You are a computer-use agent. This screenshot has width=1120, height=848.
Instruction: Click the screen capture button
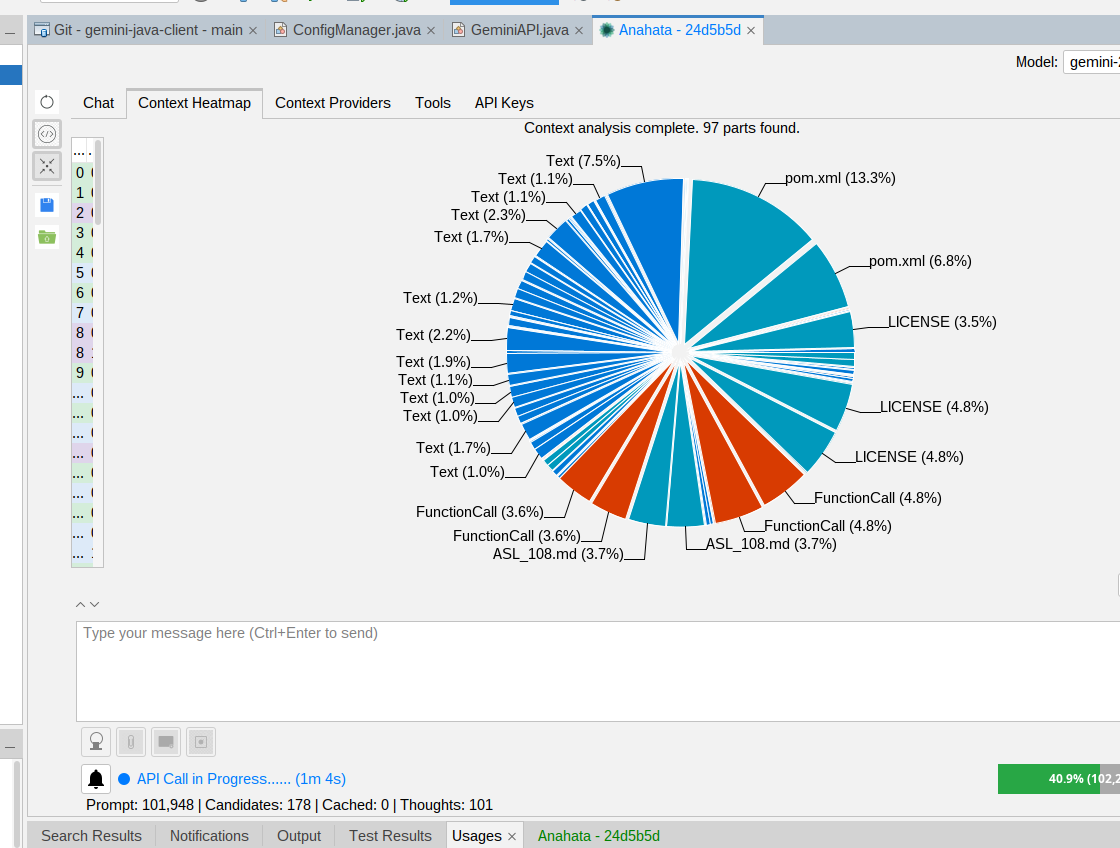click(x=166, y=742)
